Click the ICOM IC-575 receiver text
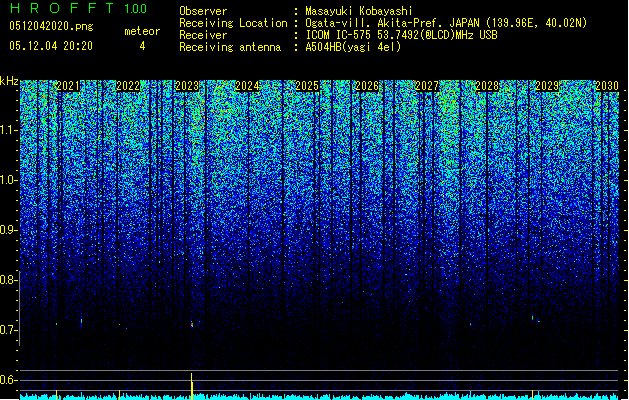 401,35
